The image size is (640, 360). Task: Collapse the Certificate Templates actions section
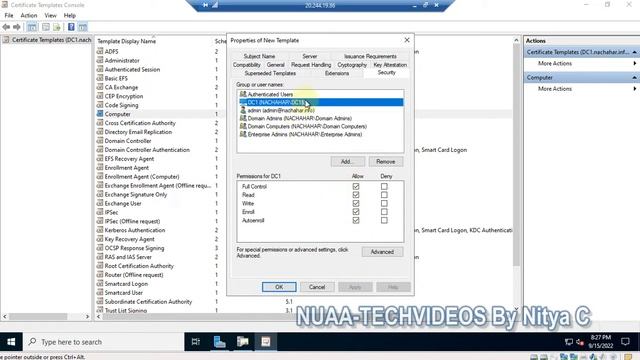[634, 52]
